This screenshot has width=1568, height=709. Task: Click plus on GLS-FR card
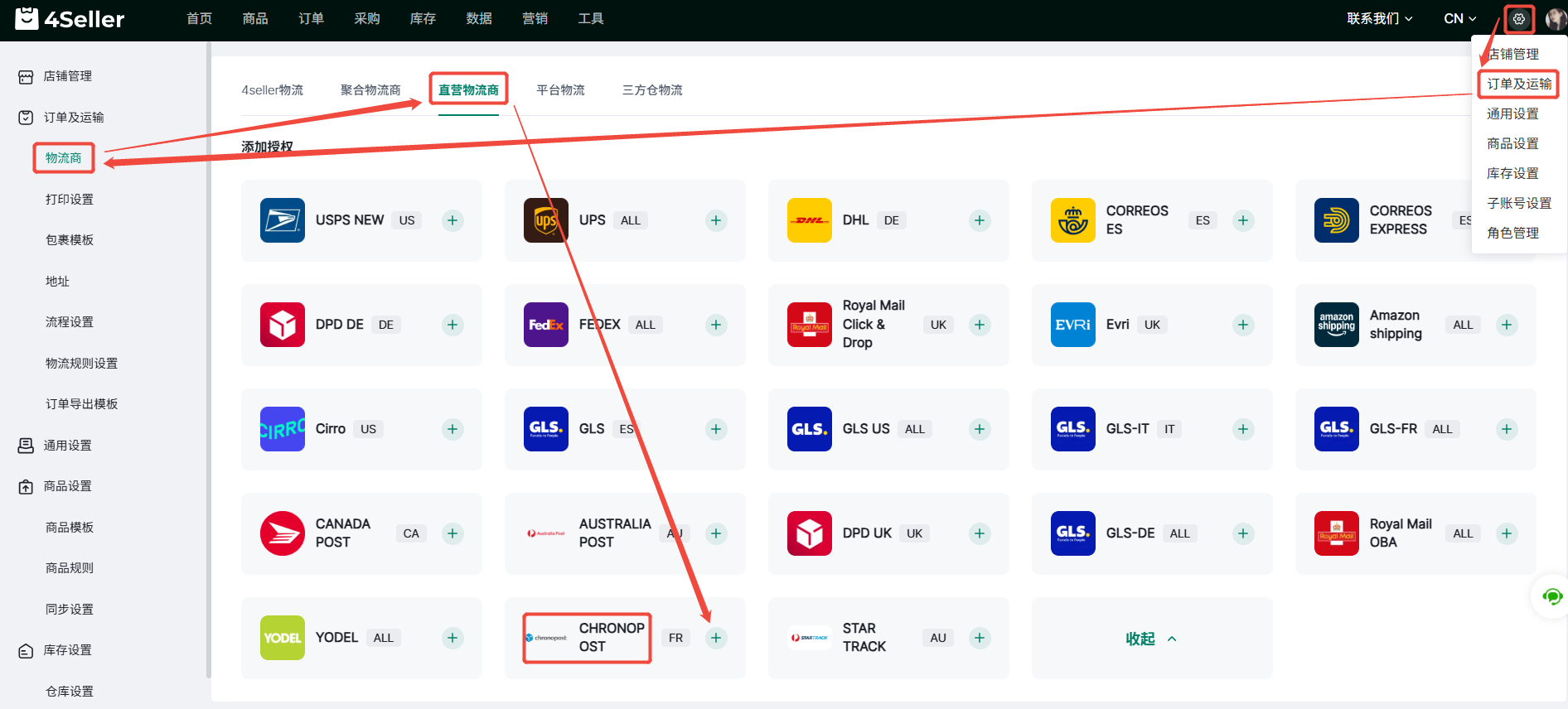click(1507, 429)
